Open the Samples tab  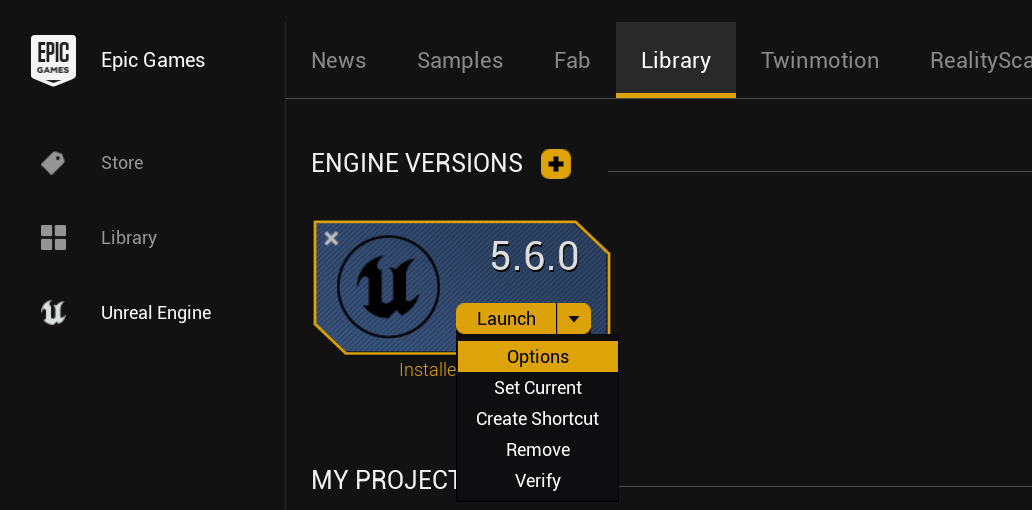[x=460, y=60]
